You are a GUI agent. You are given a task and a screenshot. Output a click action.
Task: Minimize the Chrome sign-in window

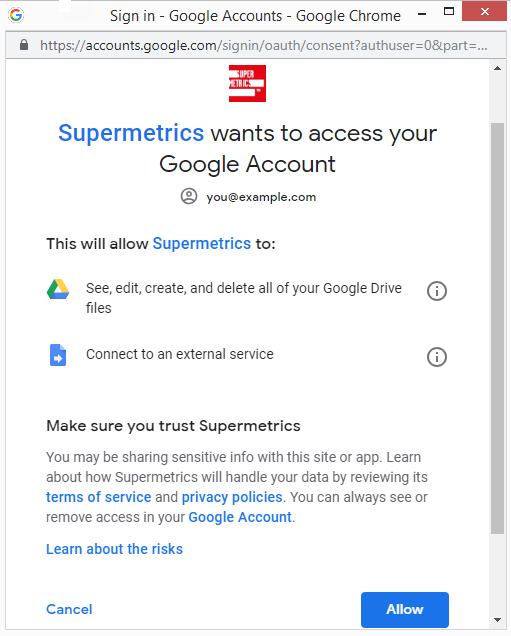[422, 14]
